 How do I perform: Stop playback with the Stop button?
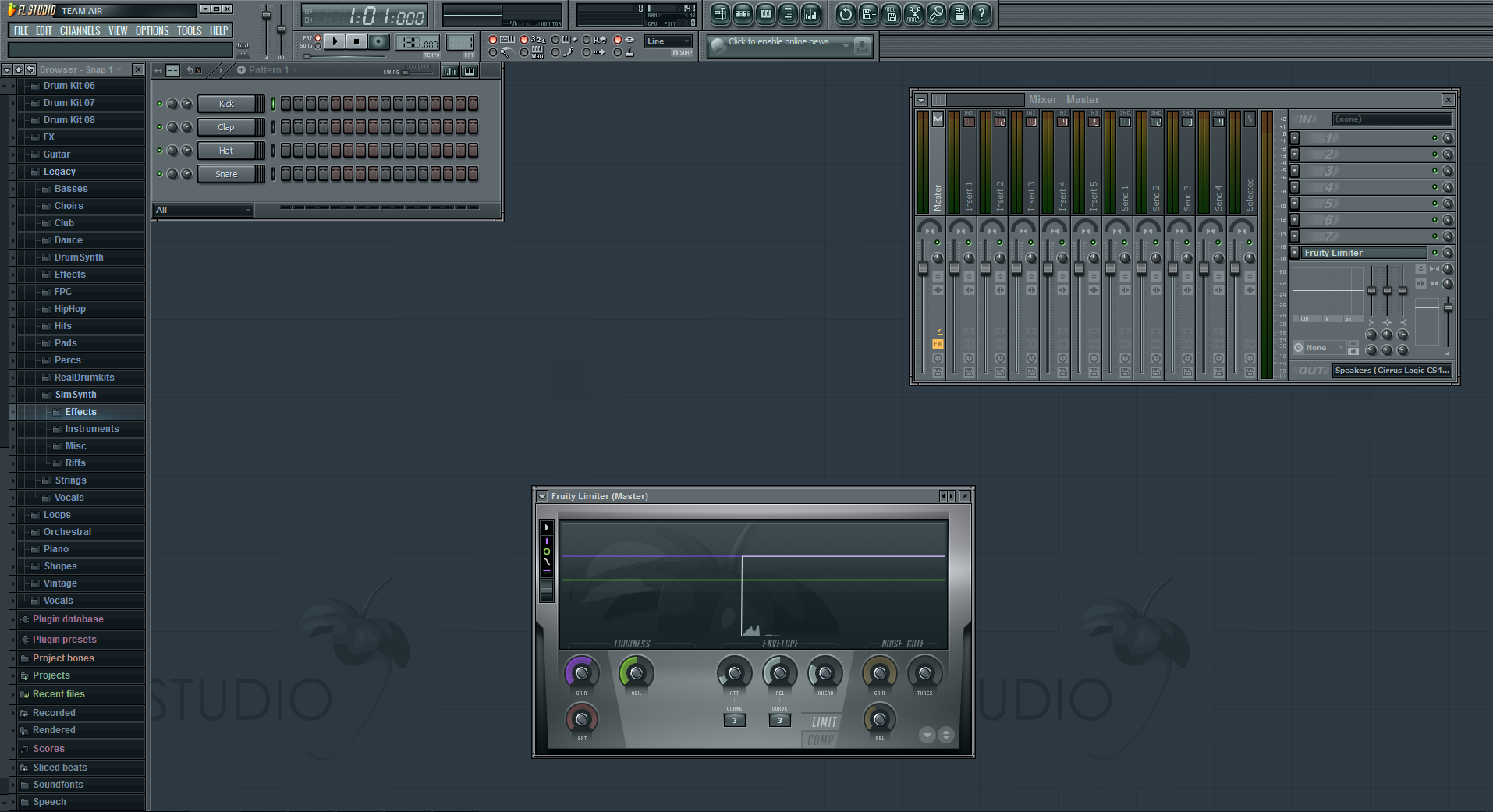356,41
